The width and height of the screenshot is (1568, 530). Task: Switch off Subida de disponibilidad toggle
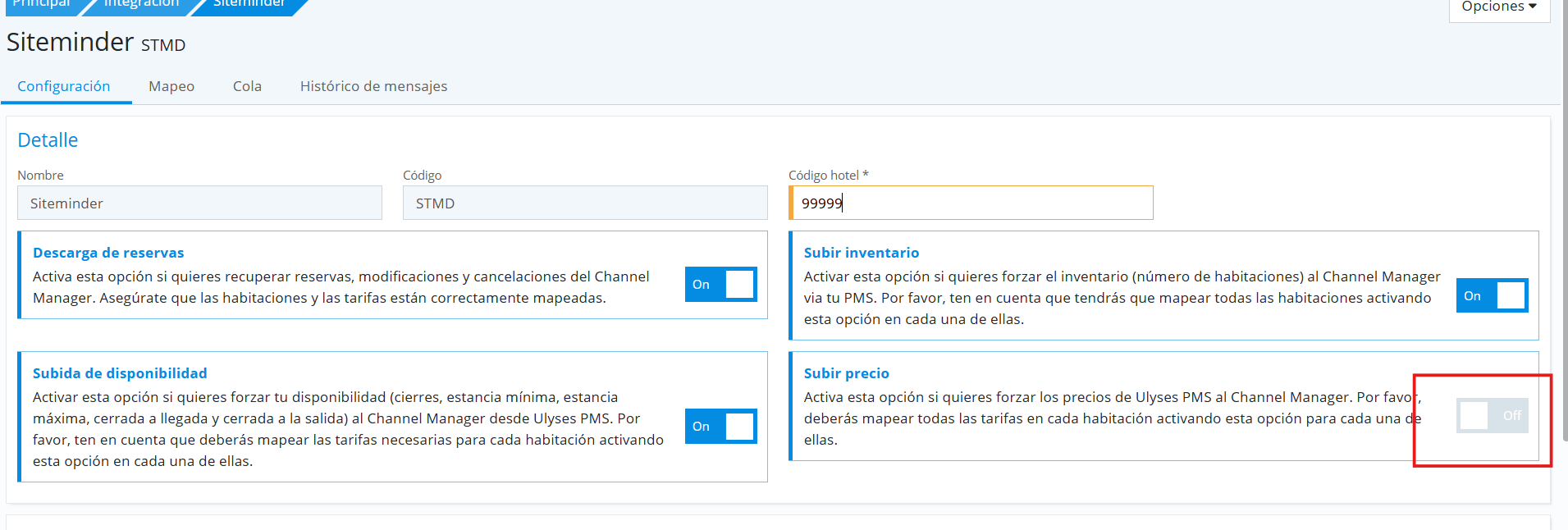(720, 427)
